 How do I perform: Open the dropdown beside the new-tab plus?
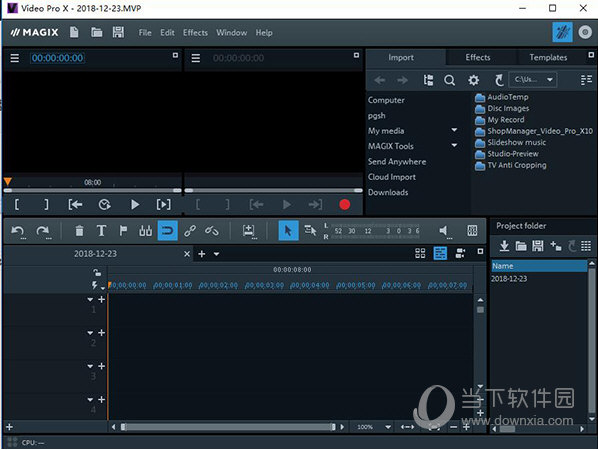tap(216, 254)
